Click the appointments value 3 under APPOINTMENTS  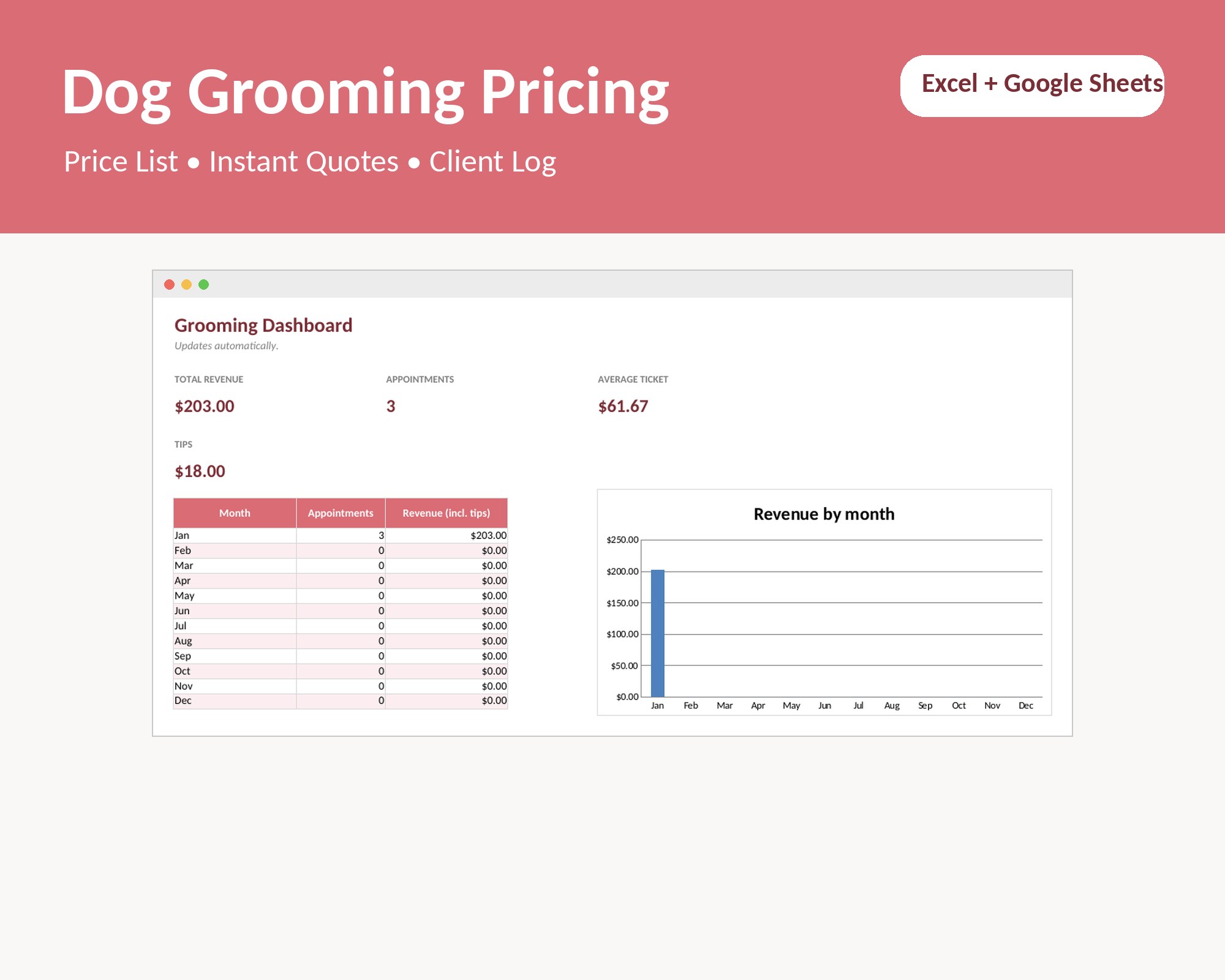coord(391,406)
